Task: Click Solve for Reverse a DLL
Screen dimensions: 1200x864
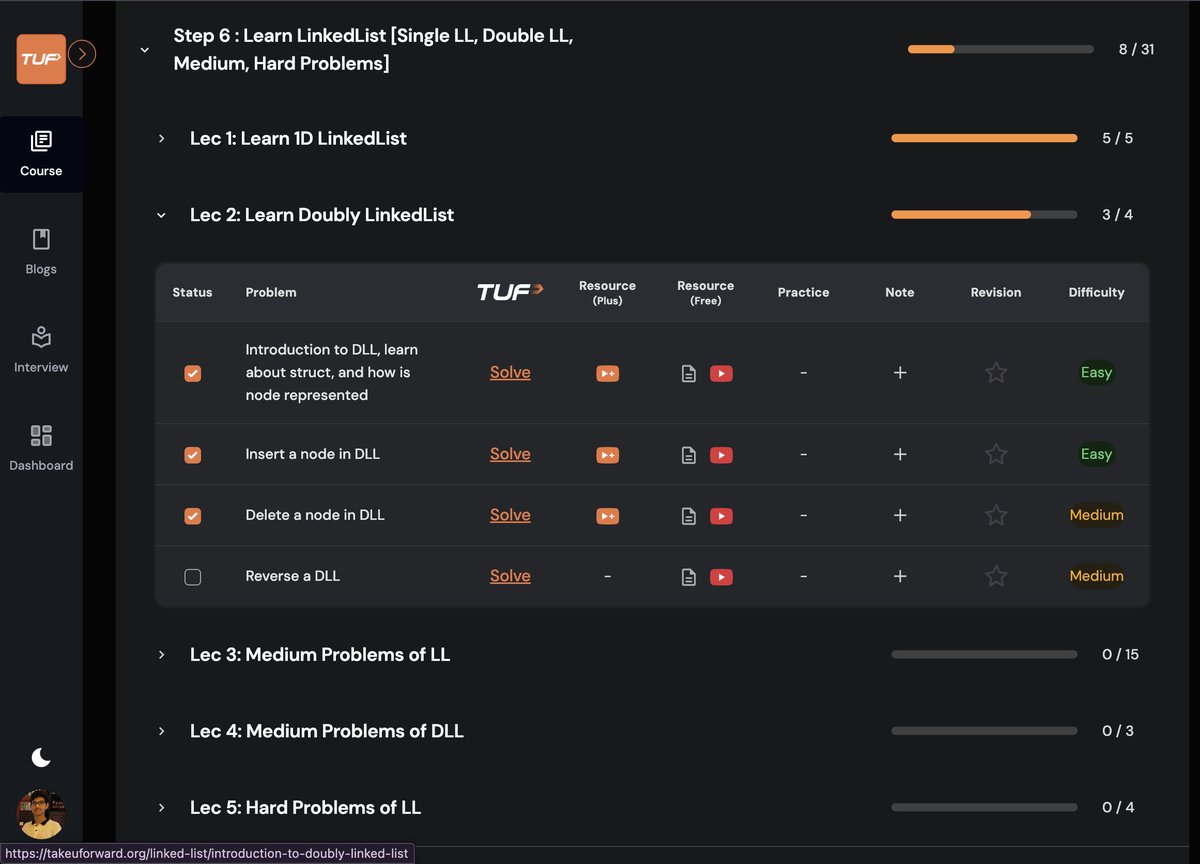Action: pyautogui.click(x=510, y=576)
